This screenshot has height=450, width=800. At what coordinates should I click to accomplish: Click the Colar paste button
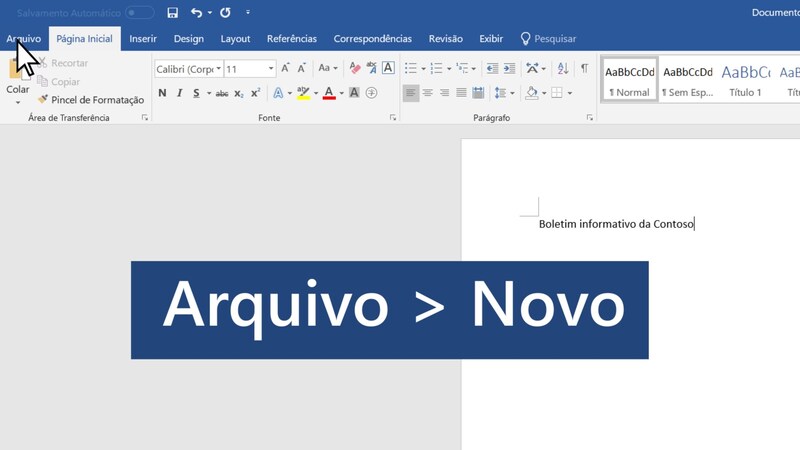[18, 78]
